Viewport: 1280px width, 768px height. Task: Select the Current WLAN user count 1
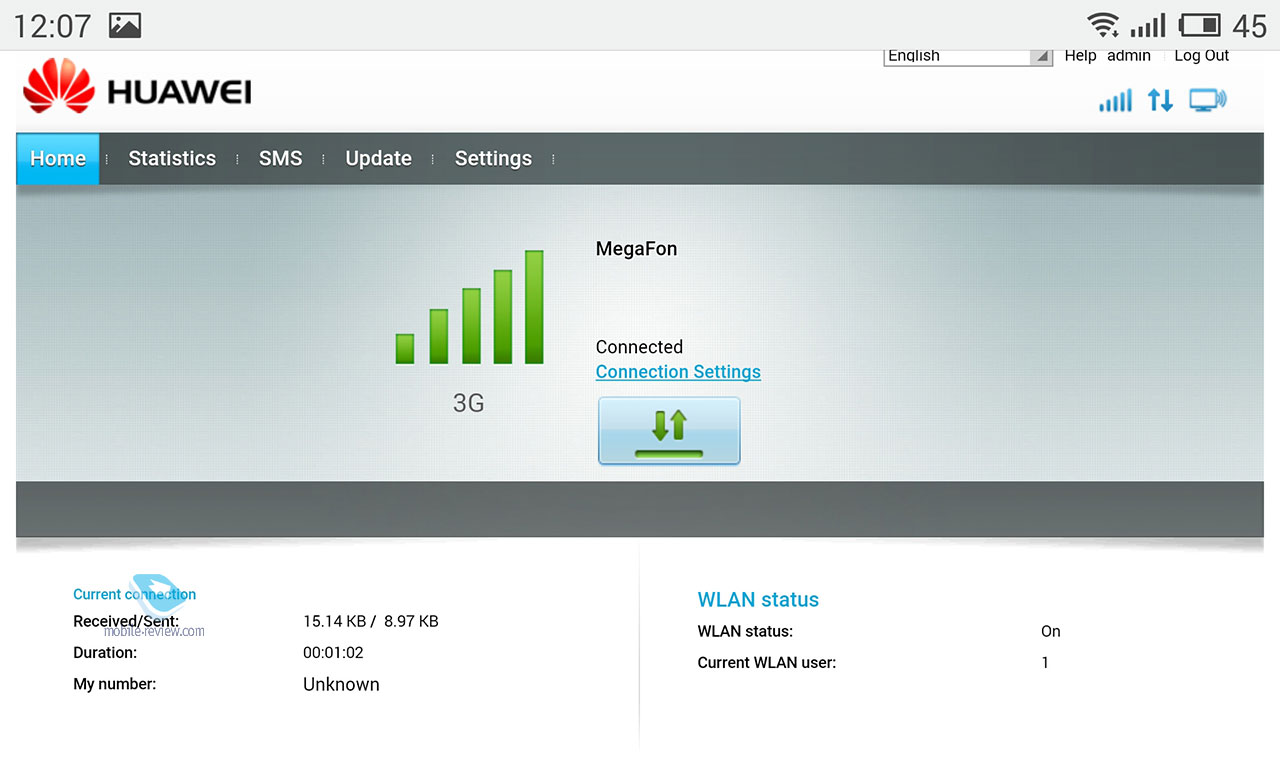[1045, 662]
